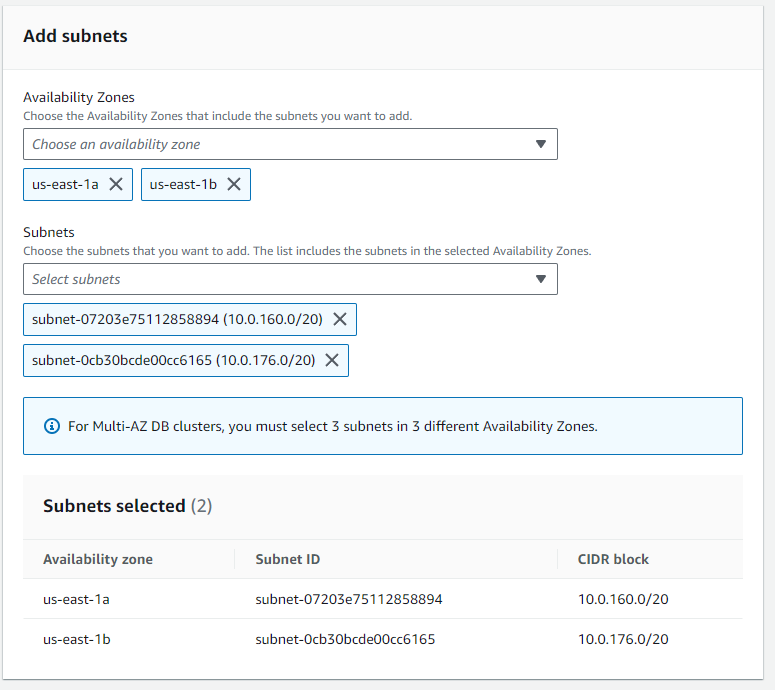
Task: Click subnet-0cb30bcde00cc6165 in the table row
Action: pos(345,639)
